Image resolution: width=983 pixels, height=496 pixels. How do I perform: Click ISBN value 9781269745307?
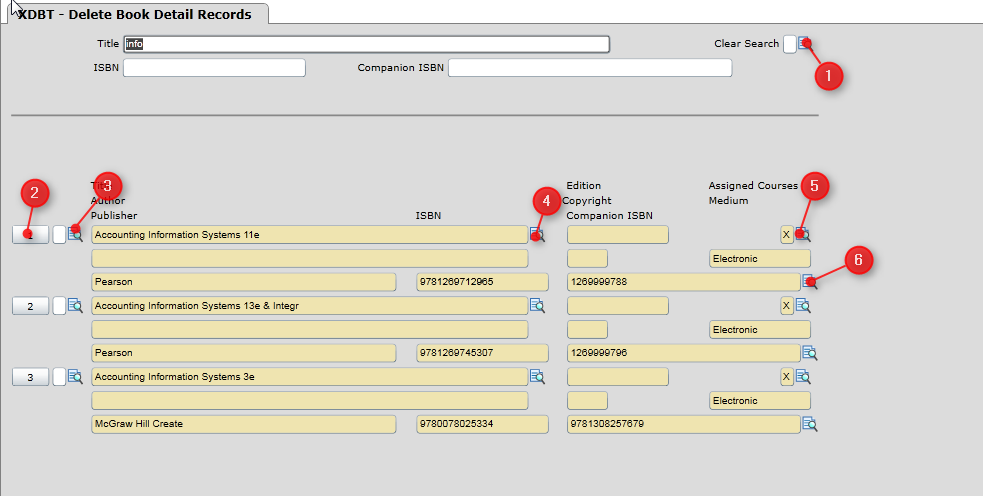tap(482, 353)
